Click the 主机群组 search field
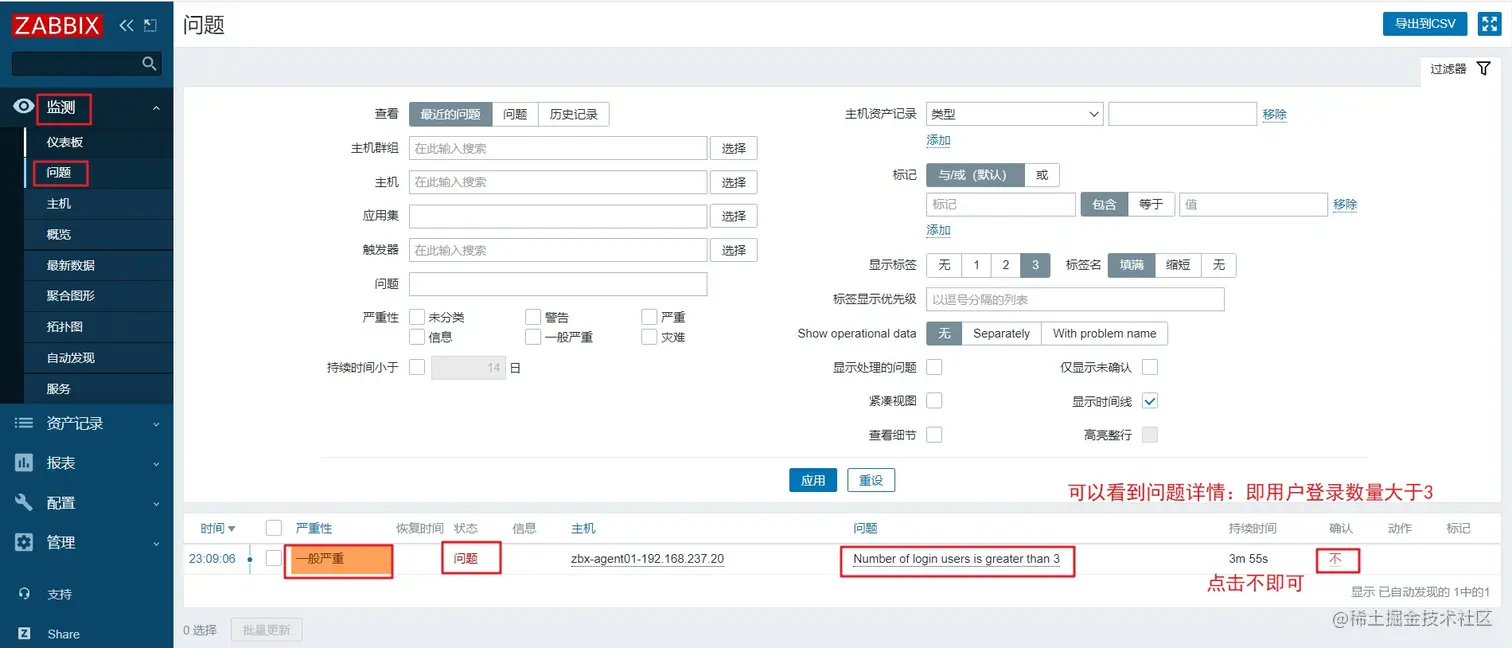 [x=558, y=148]
